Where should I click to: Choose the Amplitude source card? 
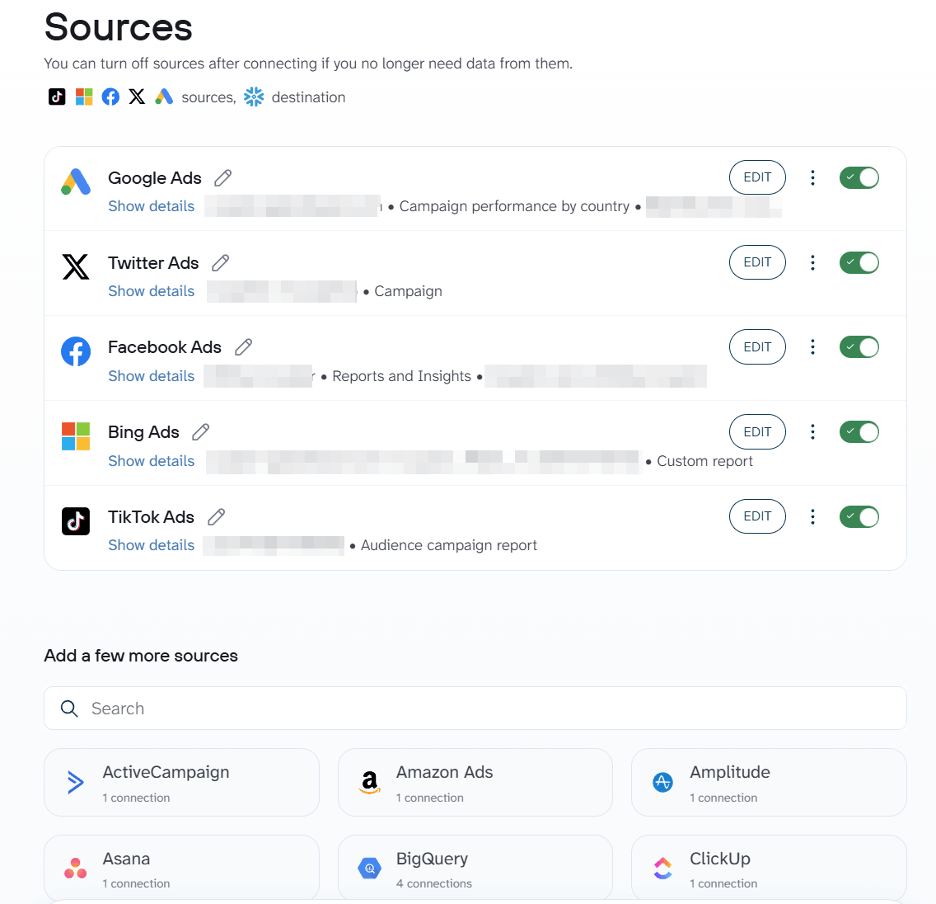(x=768, y=783)
